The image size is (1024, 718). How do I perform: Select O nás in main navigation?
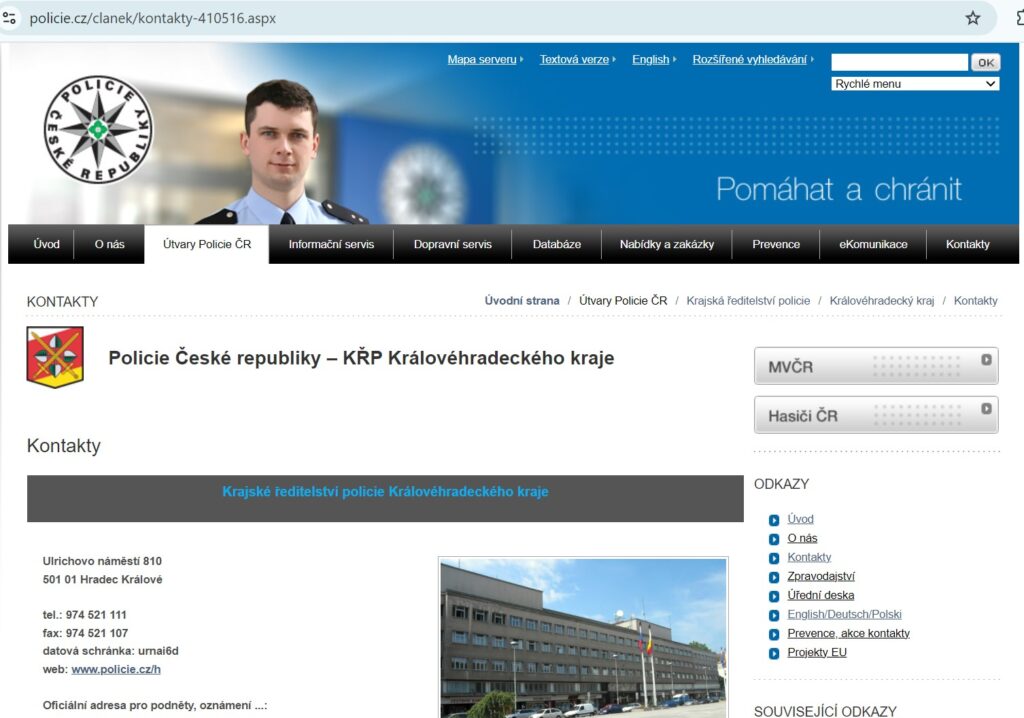click(109, 244)
